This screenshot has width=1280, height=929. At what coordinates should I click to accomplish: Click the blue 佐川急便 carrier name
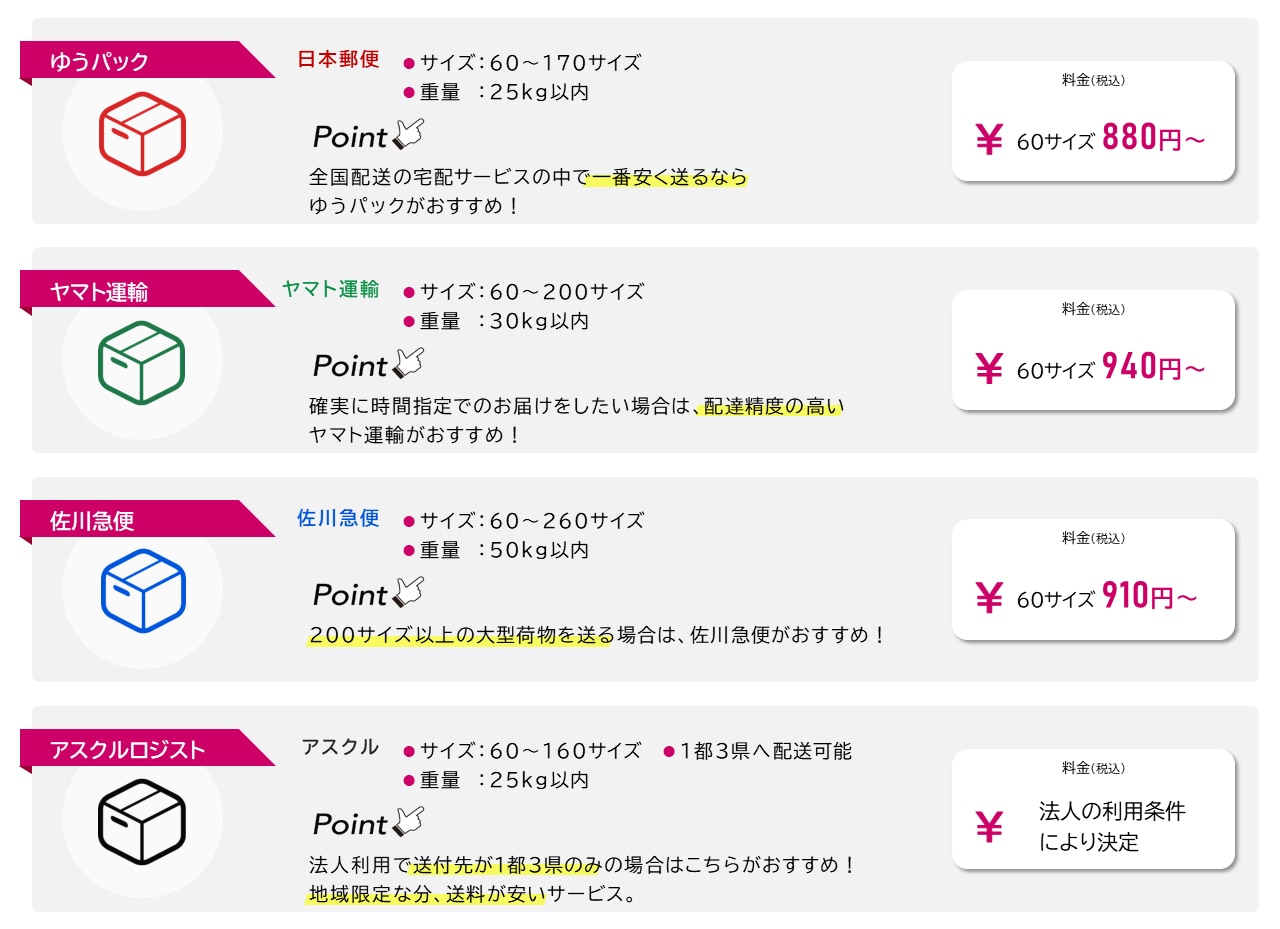tap(339, 518)
